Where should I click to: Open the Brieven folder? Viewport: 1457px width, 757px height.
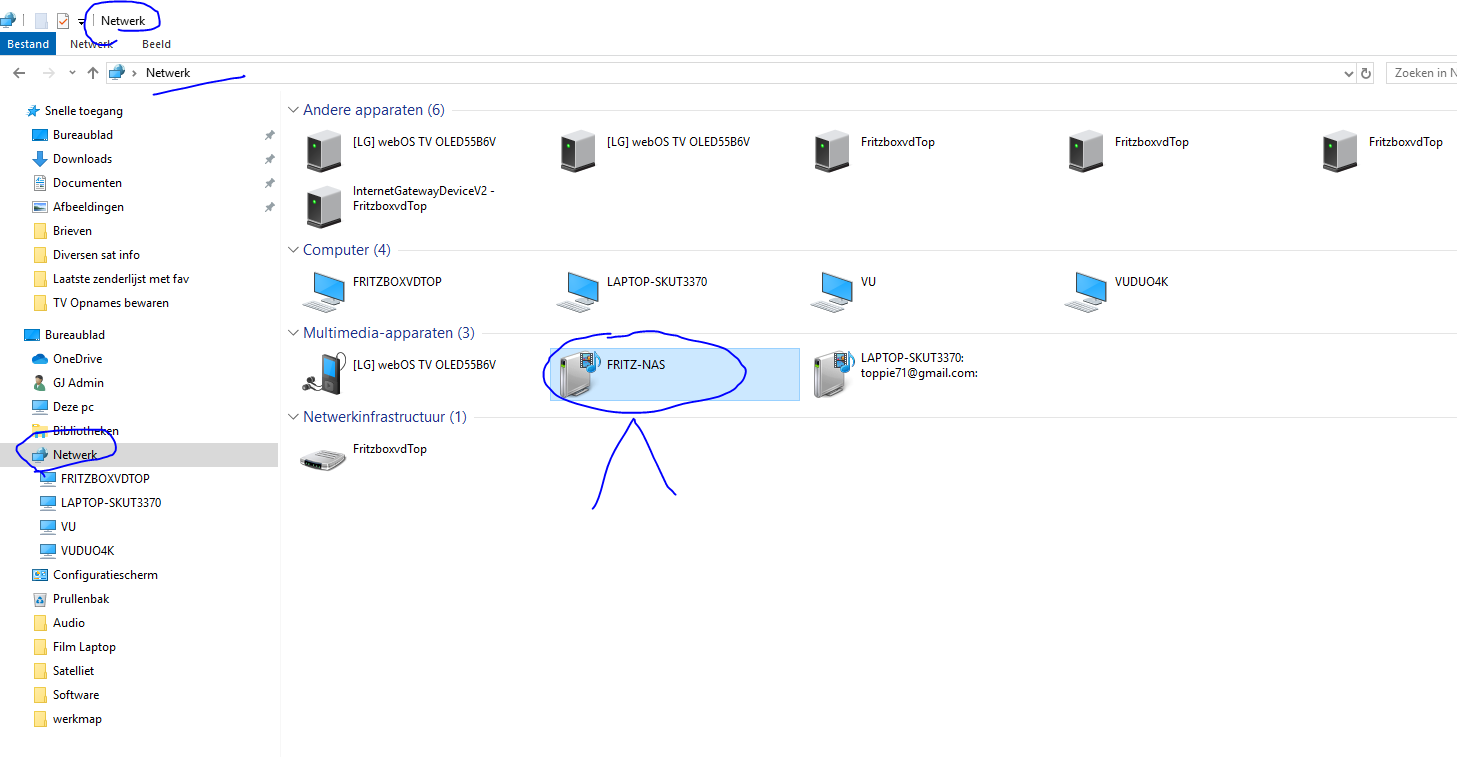(72, 231)
